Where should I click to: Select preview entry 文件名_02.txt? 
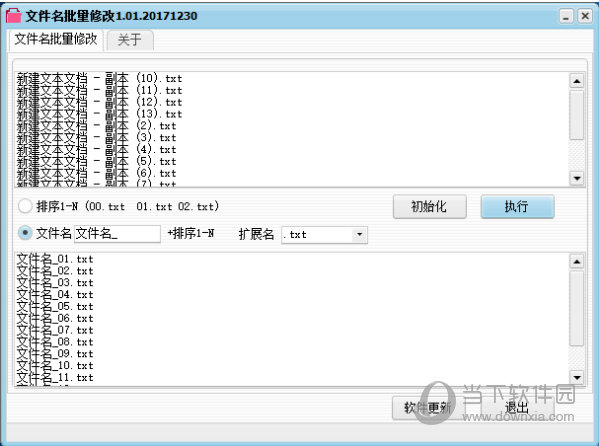[x=55, y=271]
